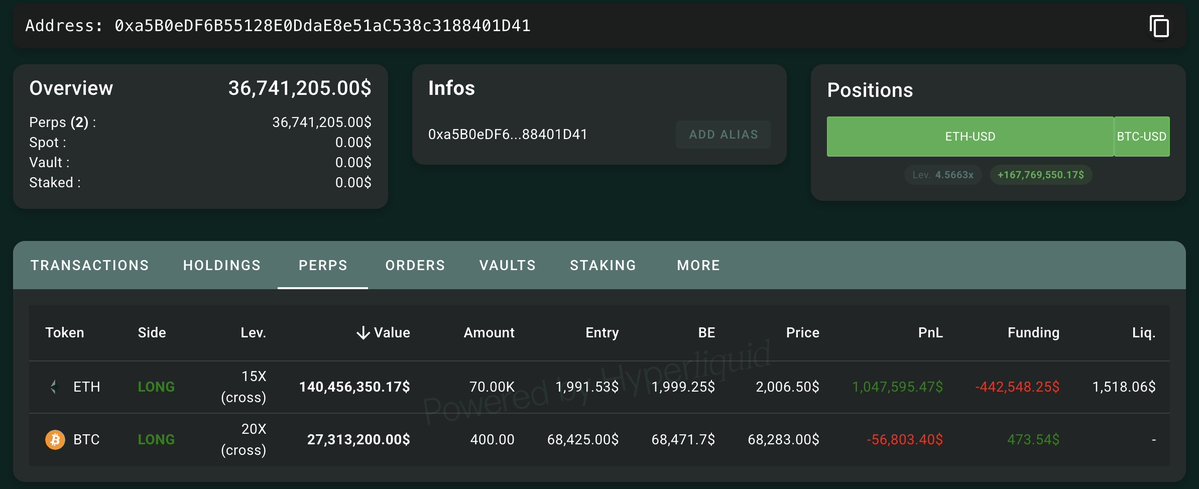Click the shortened address in Infos

tap(508, 134)
